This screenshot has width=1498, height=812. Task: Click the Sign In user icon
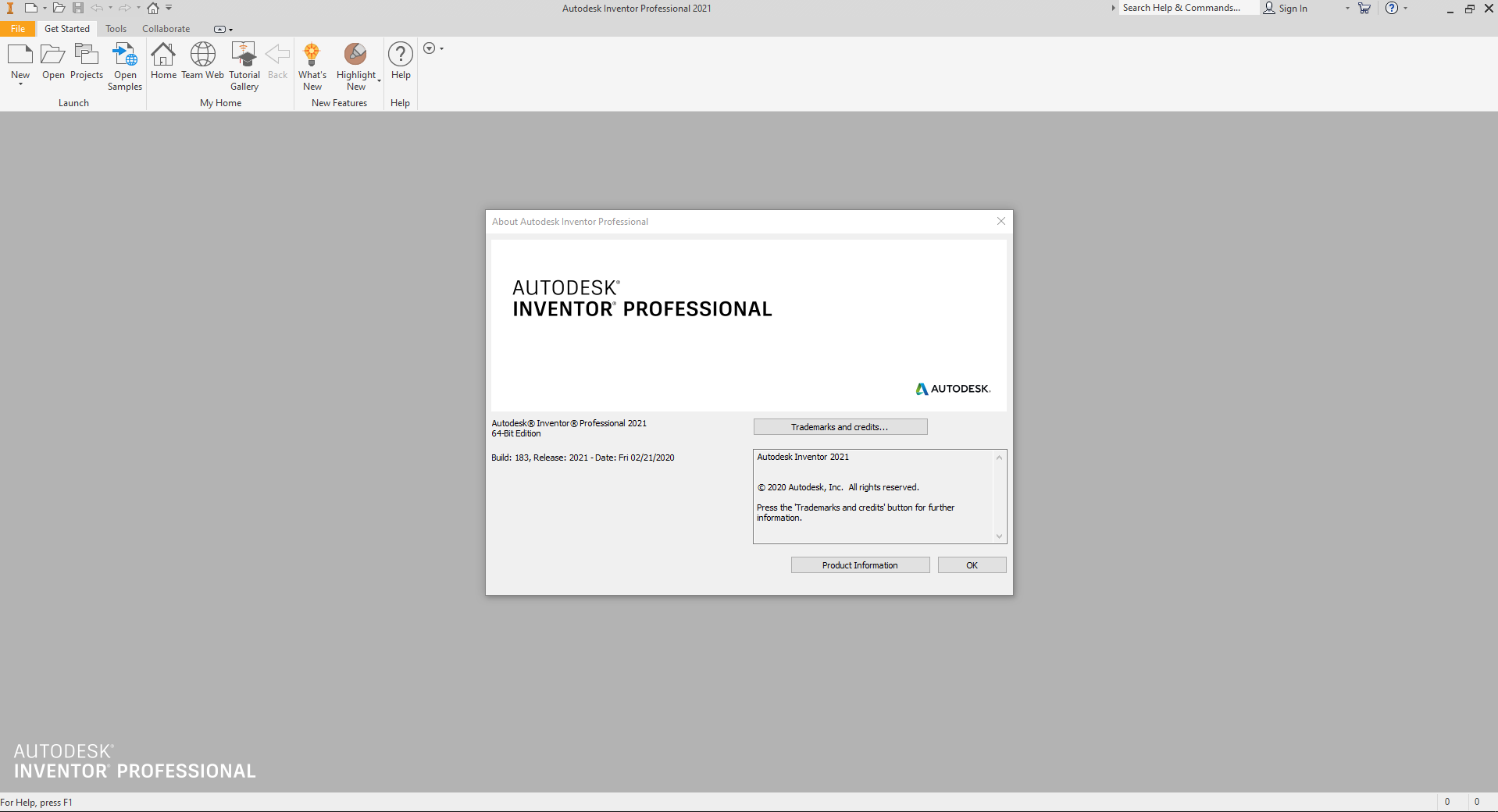(x=1269, y=8)
